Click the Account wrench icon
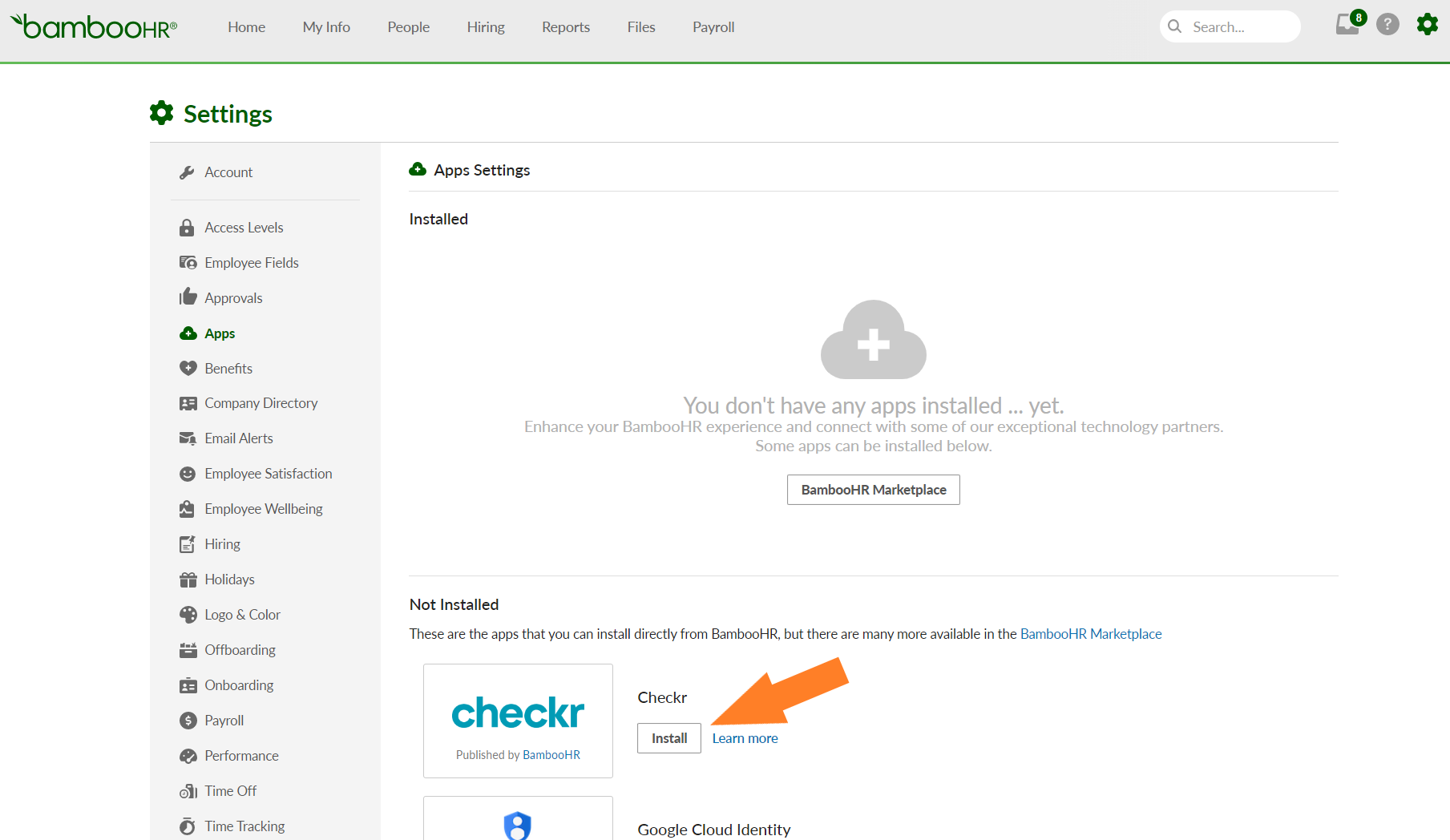 tap(188, 172)
